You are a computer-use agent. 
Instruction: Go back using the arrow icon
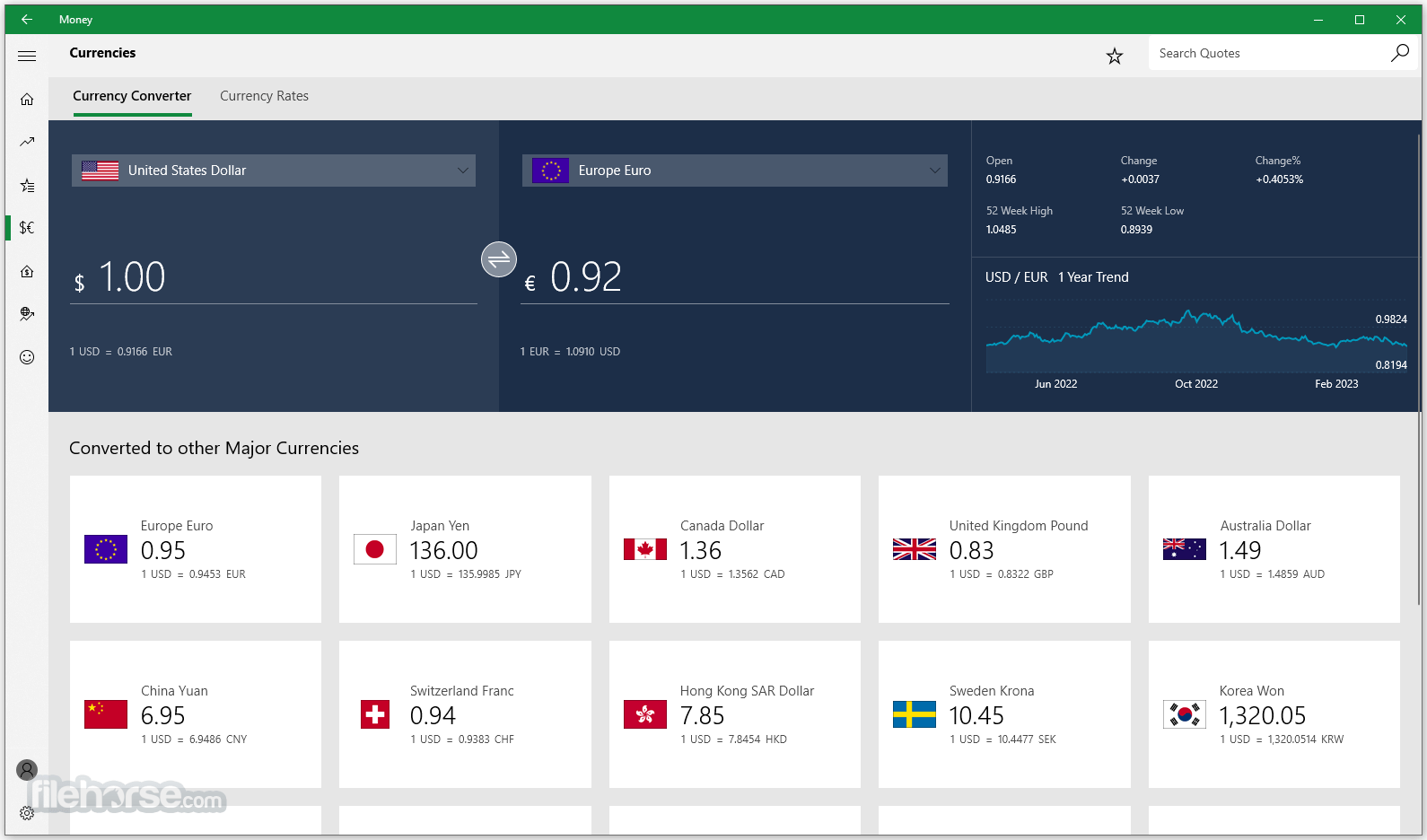(x=27, y=19)
